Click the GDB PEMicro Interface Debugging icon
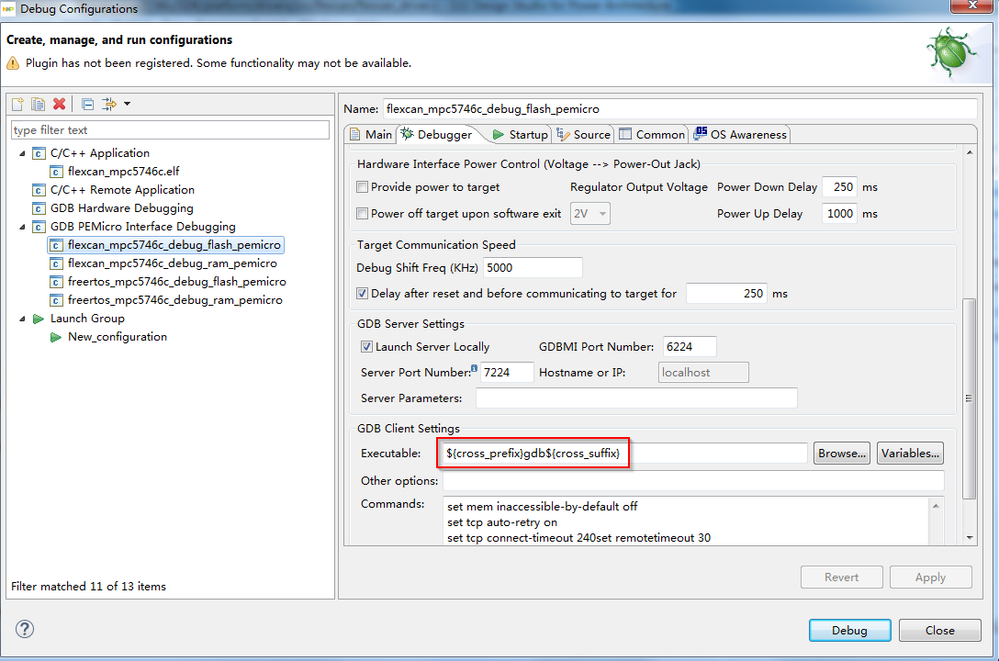 tap(39, 227)
